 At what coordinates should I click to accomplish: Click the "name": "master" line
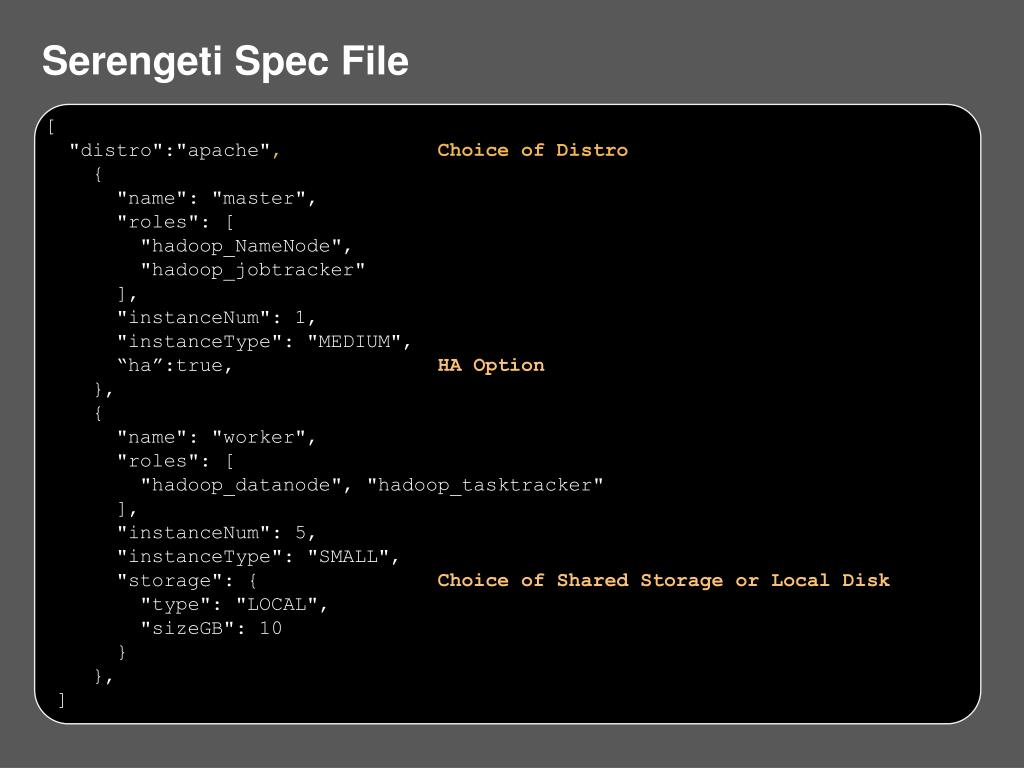217,199
